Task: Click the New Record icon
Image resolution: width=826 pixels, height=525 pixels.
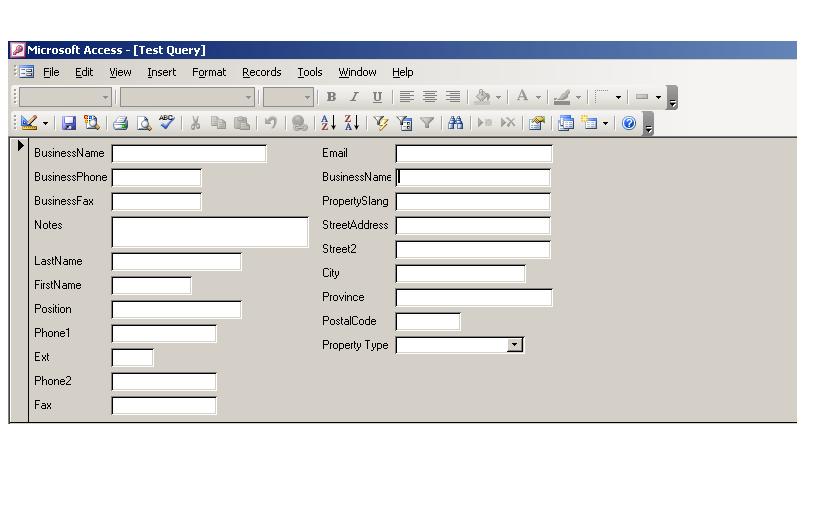Action: [485, 123]
